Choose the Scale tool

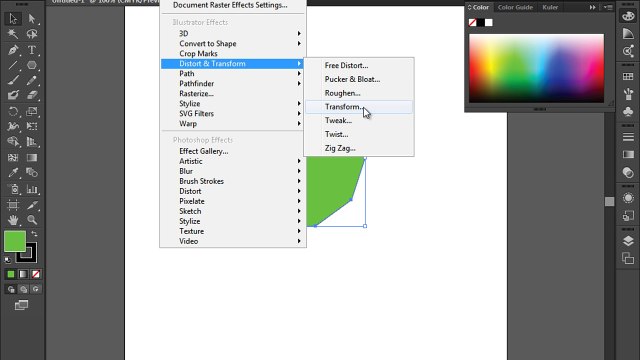coord(32,111)
